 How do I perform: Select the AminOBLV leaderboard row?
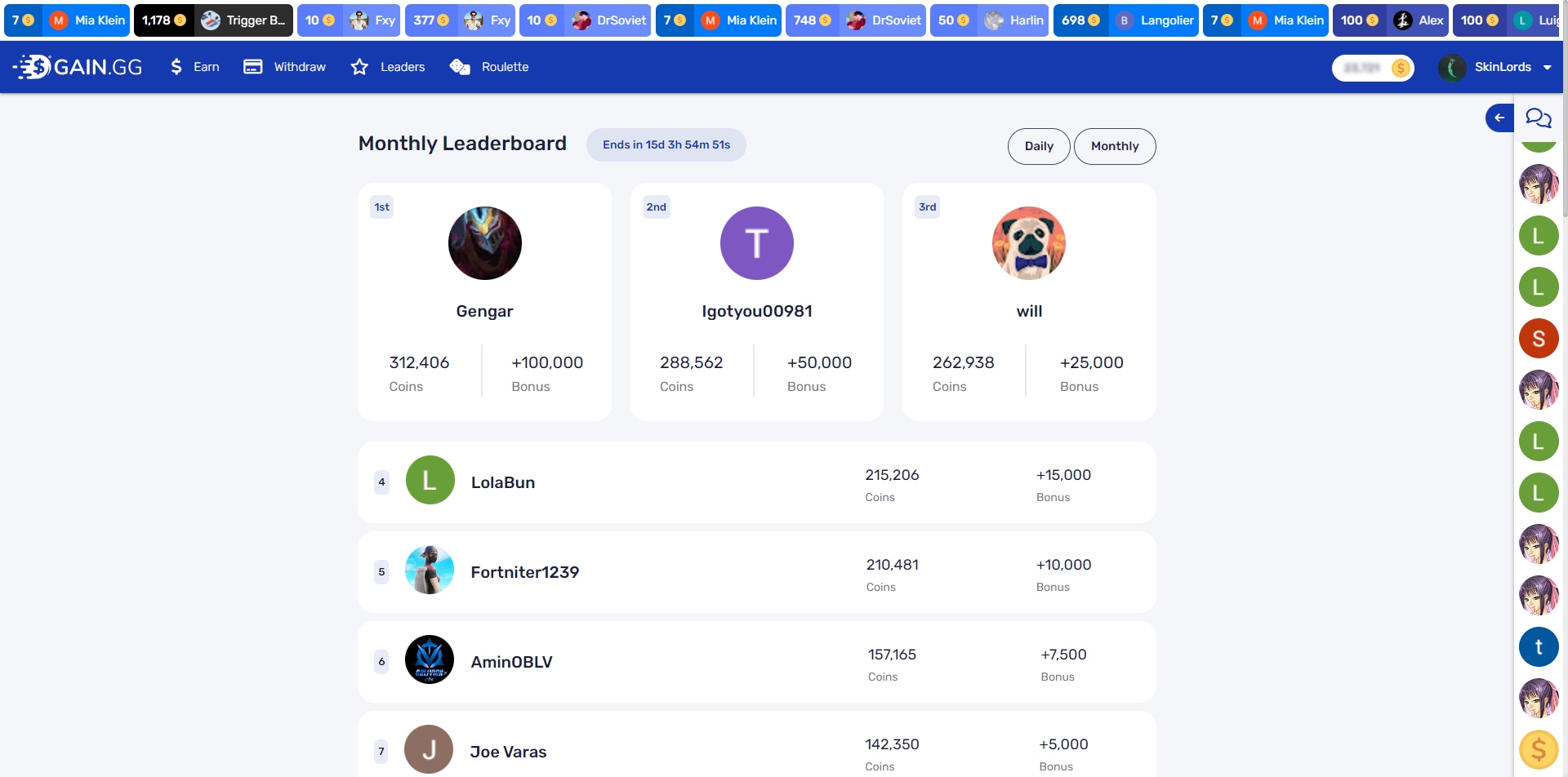click(757, 662)
